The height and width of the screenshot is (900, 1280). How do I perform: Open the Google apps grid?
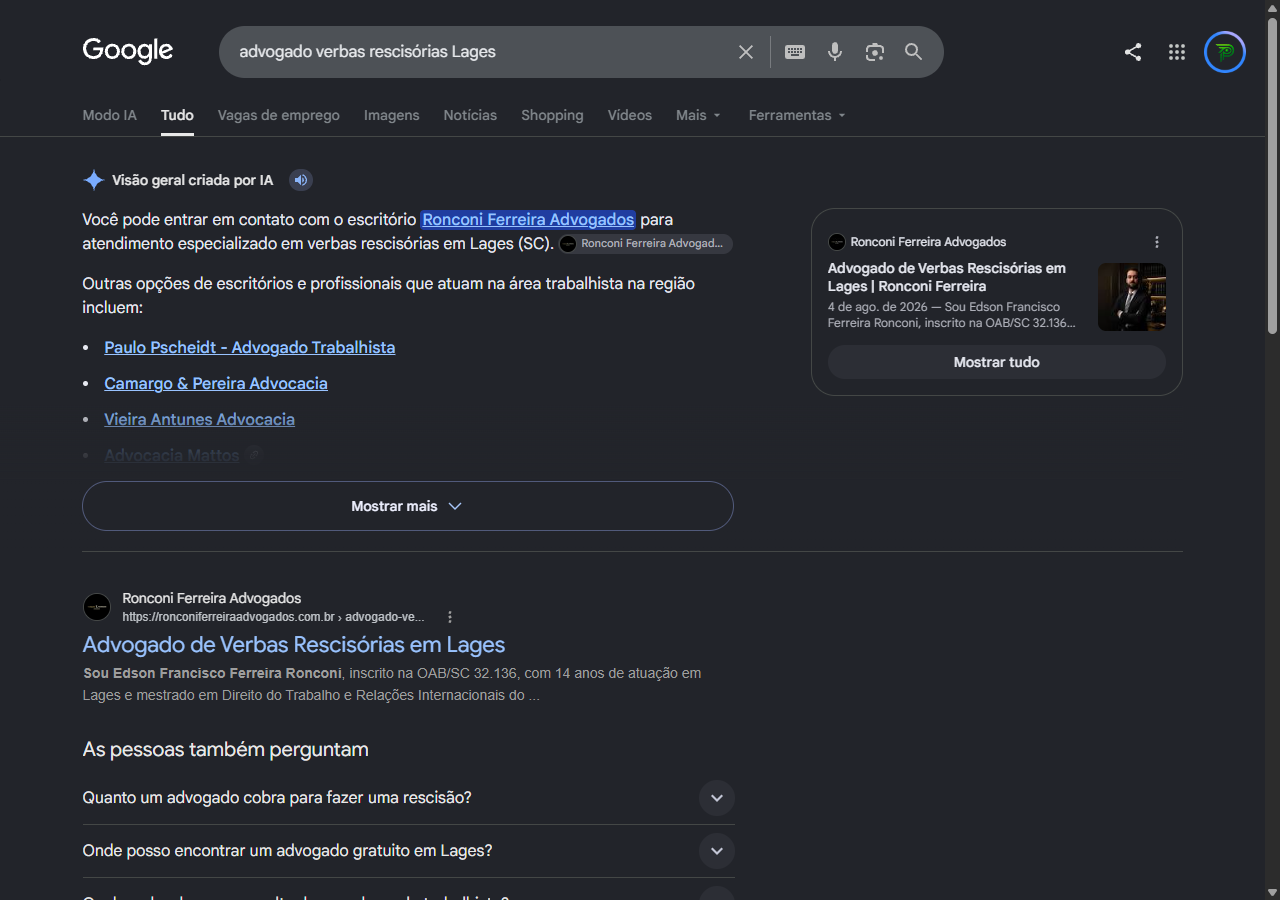[x=1177, y=52]
